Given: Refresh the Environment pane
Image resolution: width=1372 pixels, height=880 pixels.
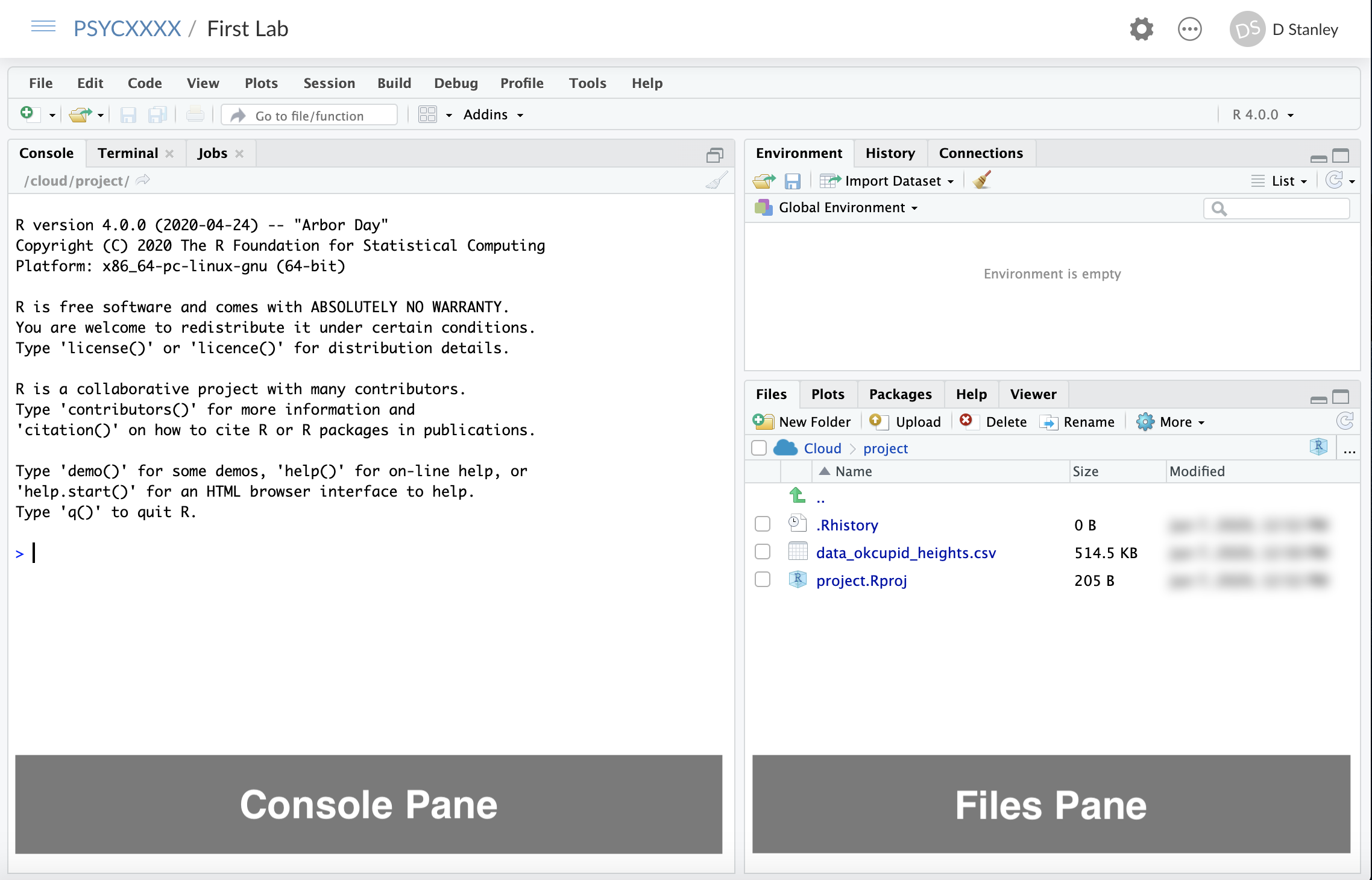Looking at the screenshot, I should tap(1334, 180).
